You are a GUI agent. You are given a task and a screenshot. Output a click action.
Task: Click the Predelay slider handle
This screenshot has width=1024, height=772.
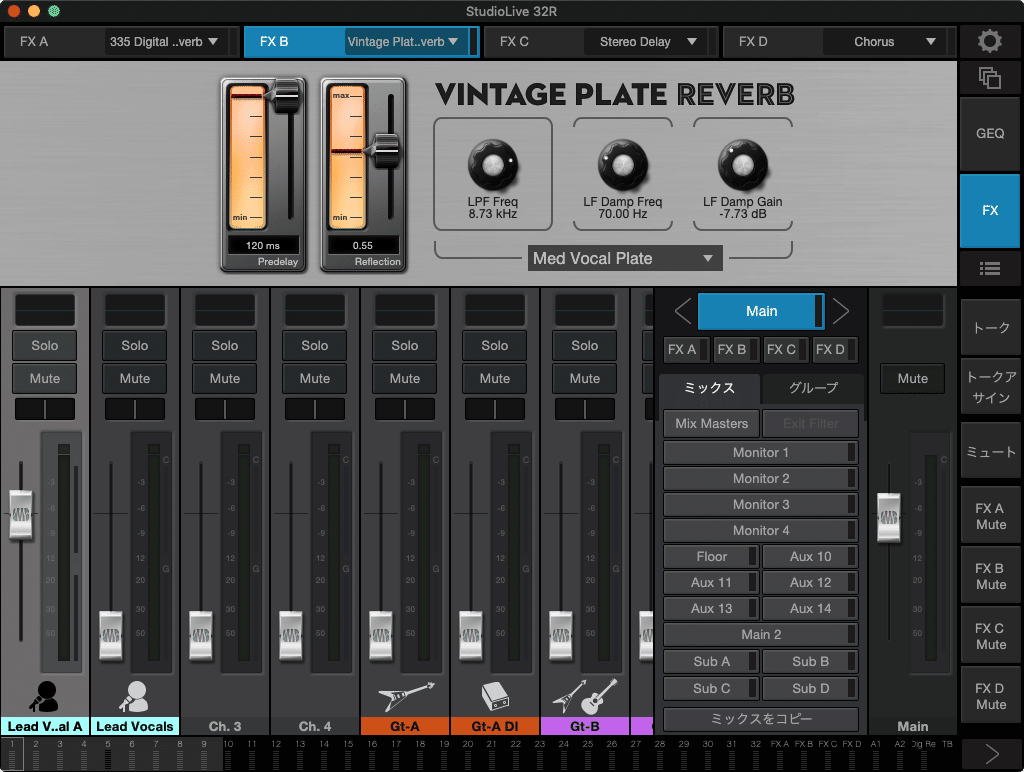tap(285, 97)
